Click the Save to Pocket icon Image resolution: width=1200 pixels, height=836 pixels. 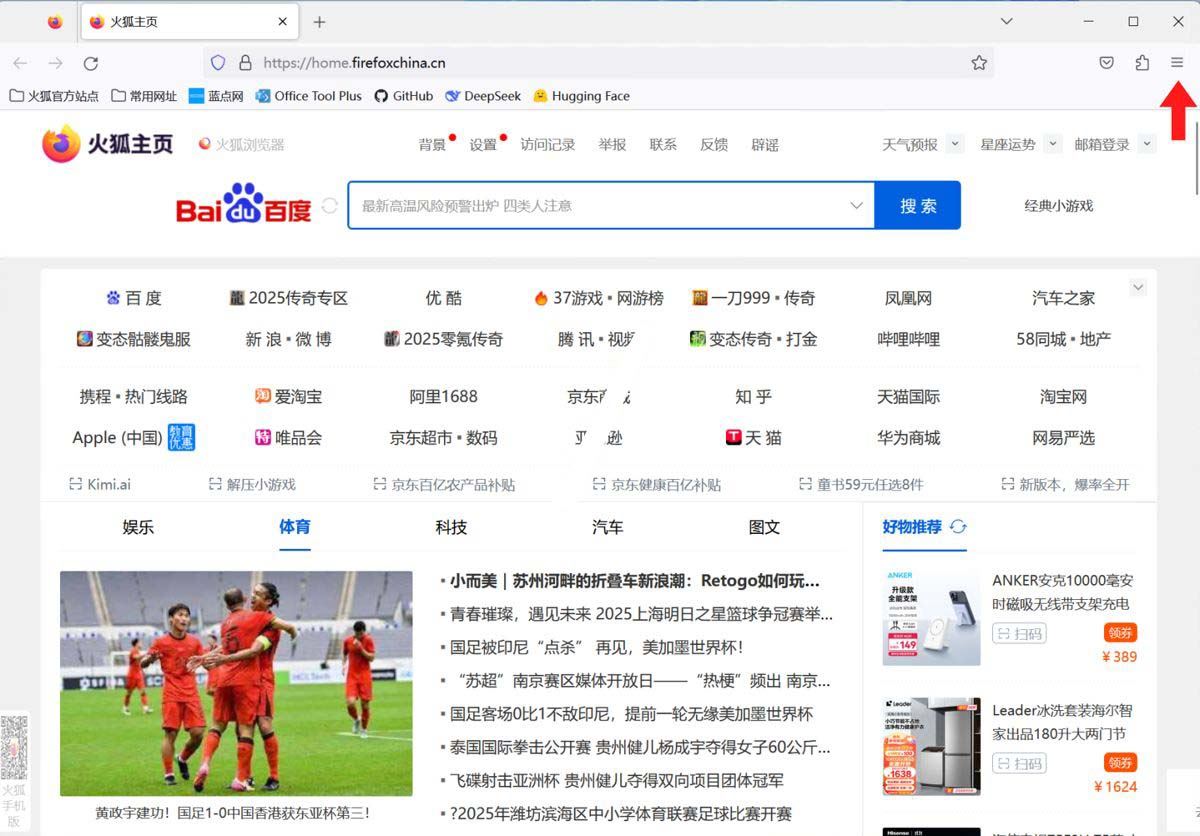[x=1107, y=62]
